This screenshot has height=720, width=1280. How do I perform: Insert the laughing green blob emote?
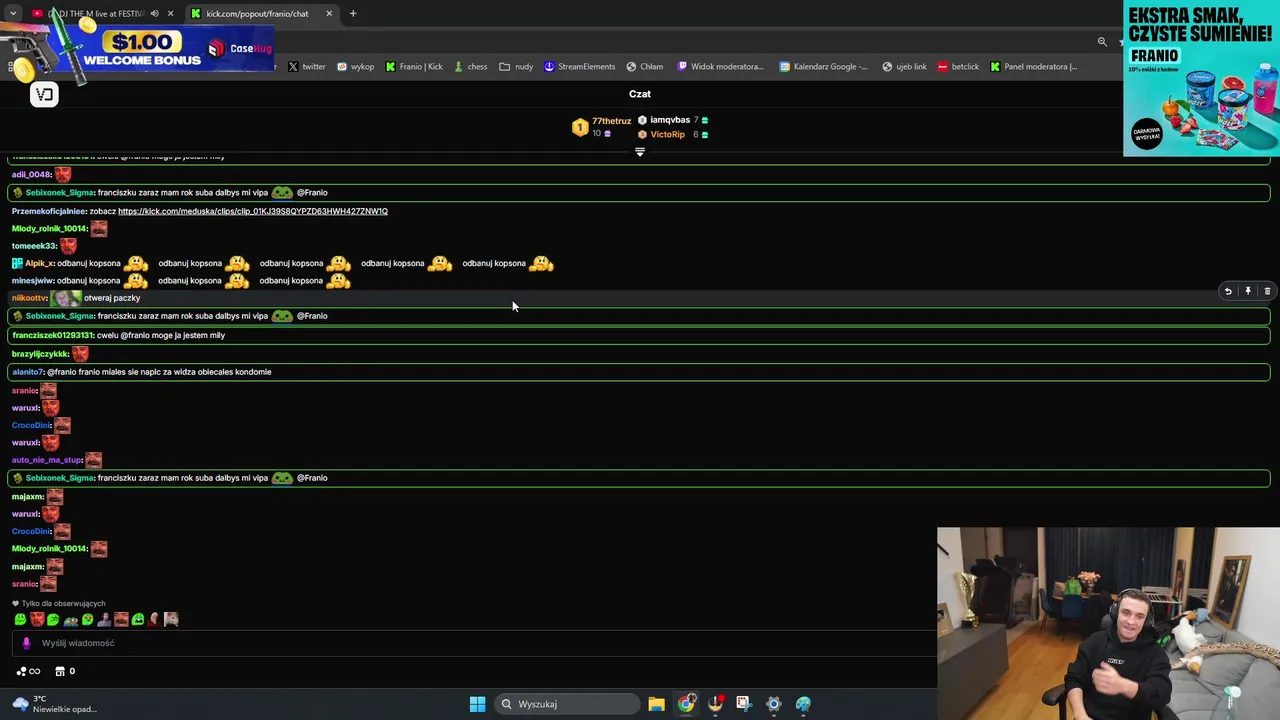click(138, 620)
